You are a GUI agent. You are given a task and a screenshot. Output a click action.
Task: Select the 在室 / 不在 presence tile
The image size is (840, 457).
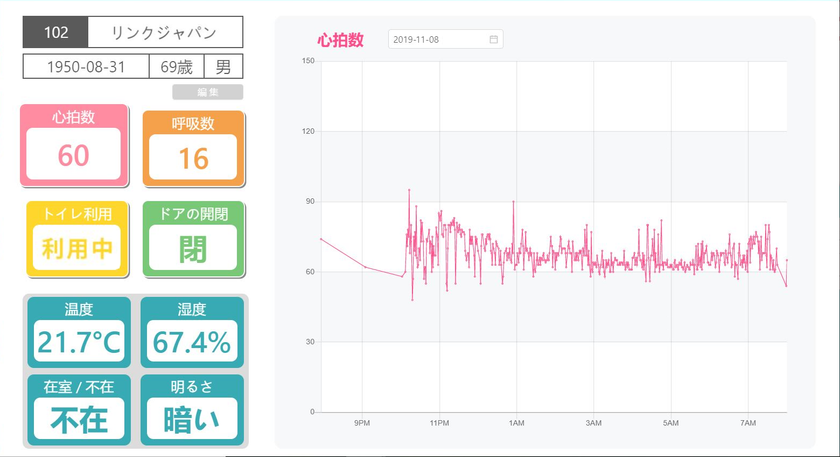pos(79,410)
